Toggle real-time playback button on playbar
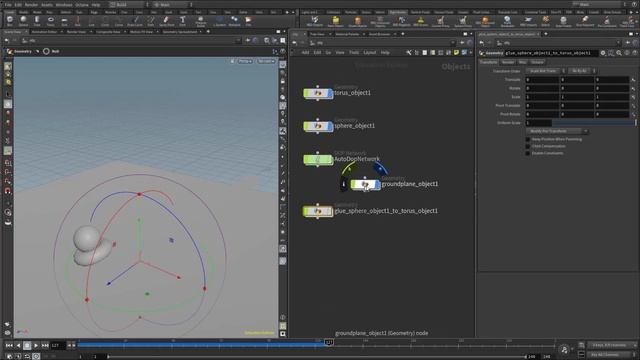Viewport: 640px width, 360px height. 36,356
